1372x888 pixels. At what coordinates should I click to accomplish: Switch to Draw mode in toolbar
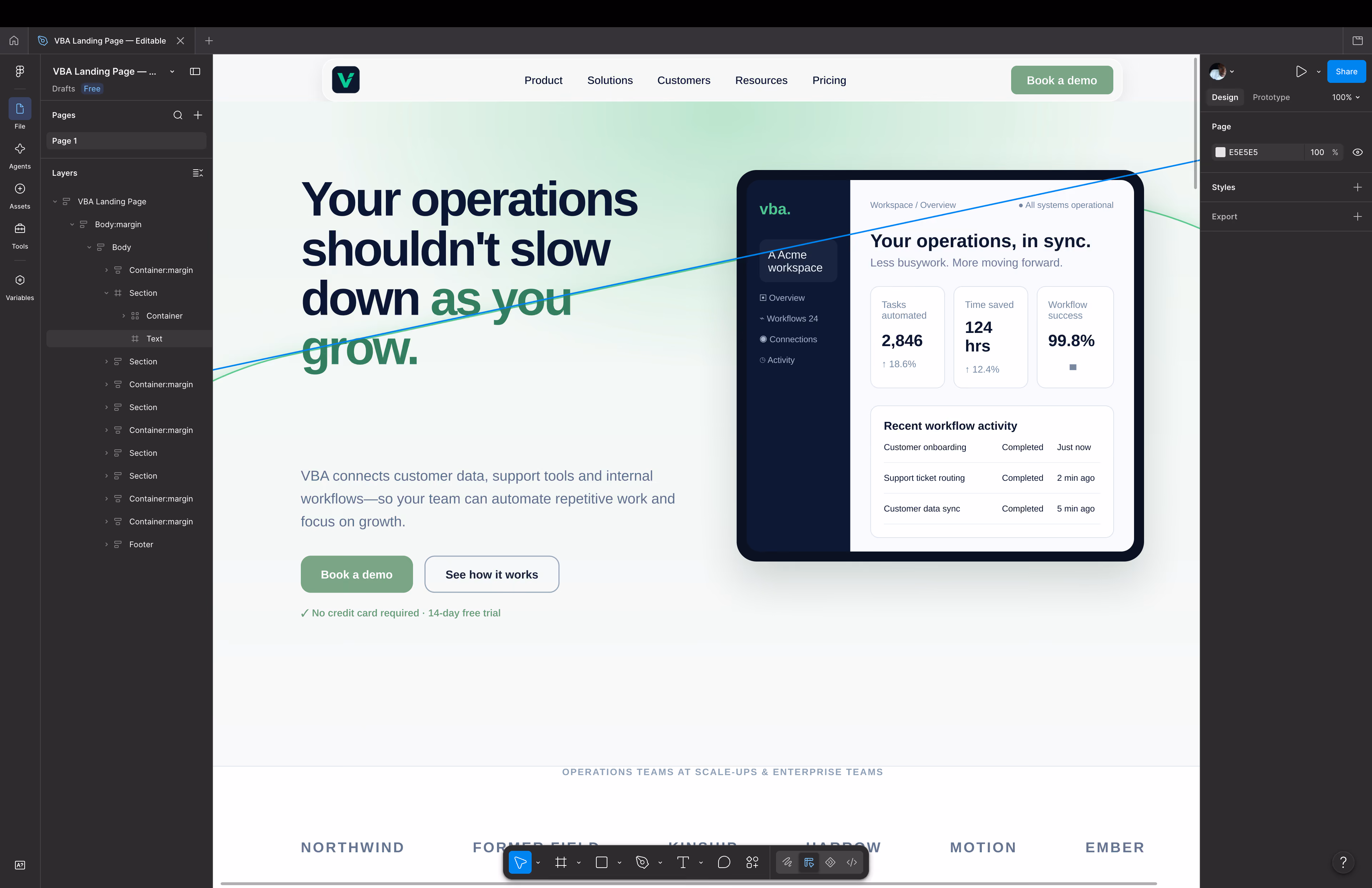pyautogui.click(x=787, y=863)
